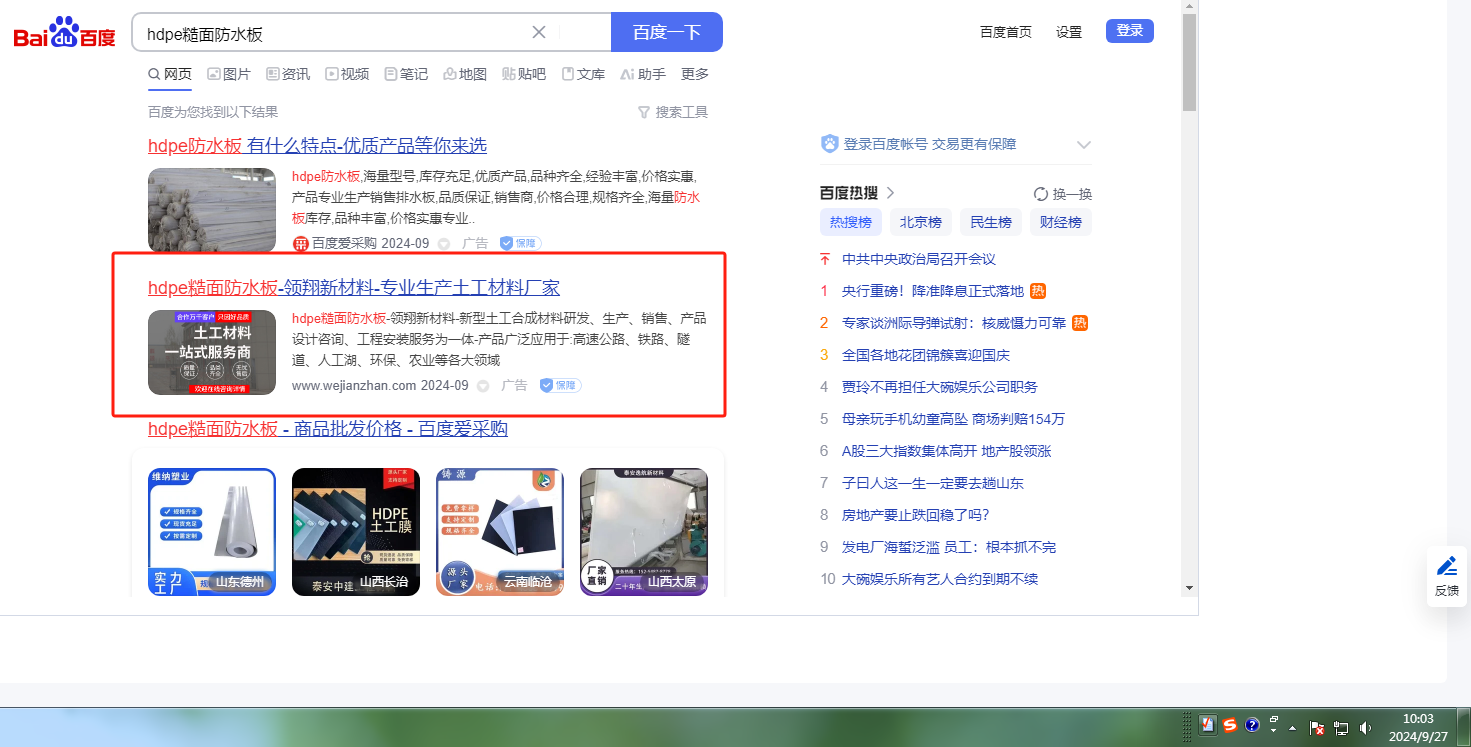The image size is (1471, 747).
Task: Click the 反馈 feedback button
Action: coord(1447,576)
